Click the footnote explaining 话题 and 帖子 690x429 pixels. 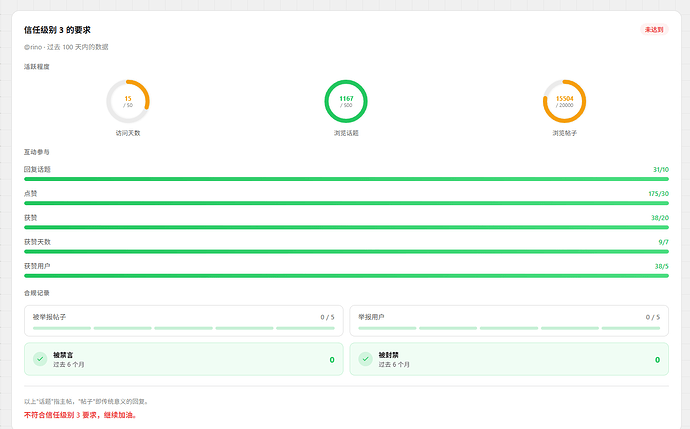click(x=87, y=401)
